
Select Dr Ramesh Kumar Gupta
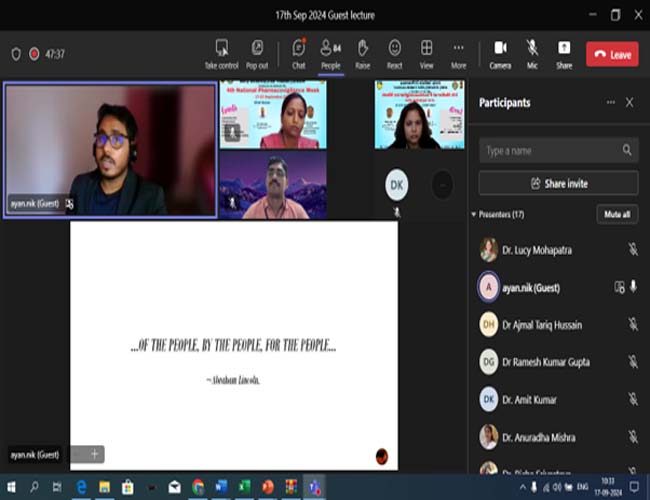coord(558,362)
